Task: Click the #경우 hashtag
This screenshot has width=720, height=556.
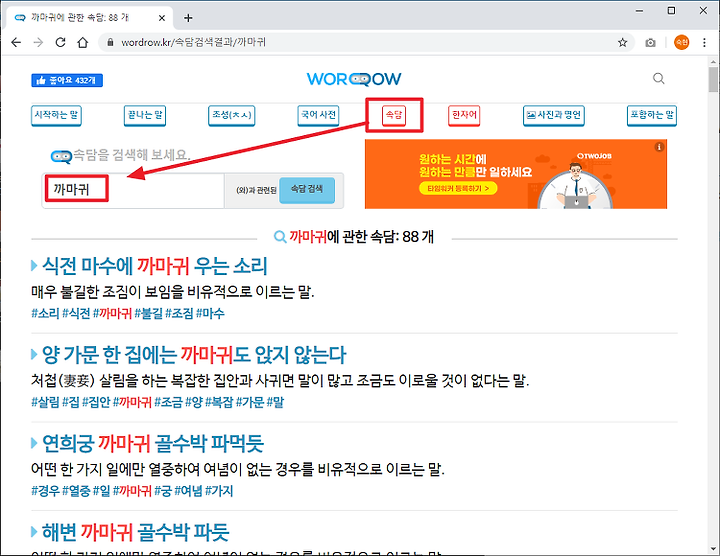Action: [45, 491]
